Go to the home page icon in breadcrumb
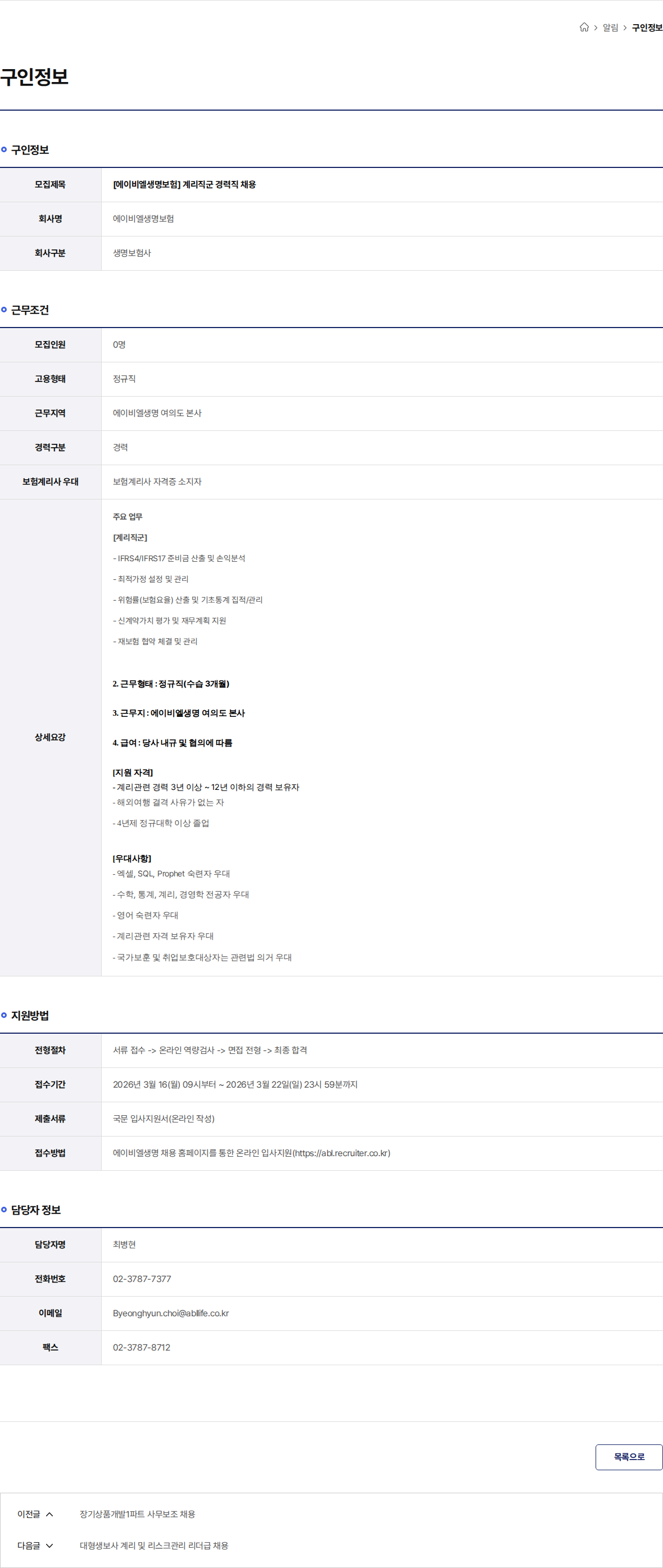The image size is (663, 1568). pos(584,28)
